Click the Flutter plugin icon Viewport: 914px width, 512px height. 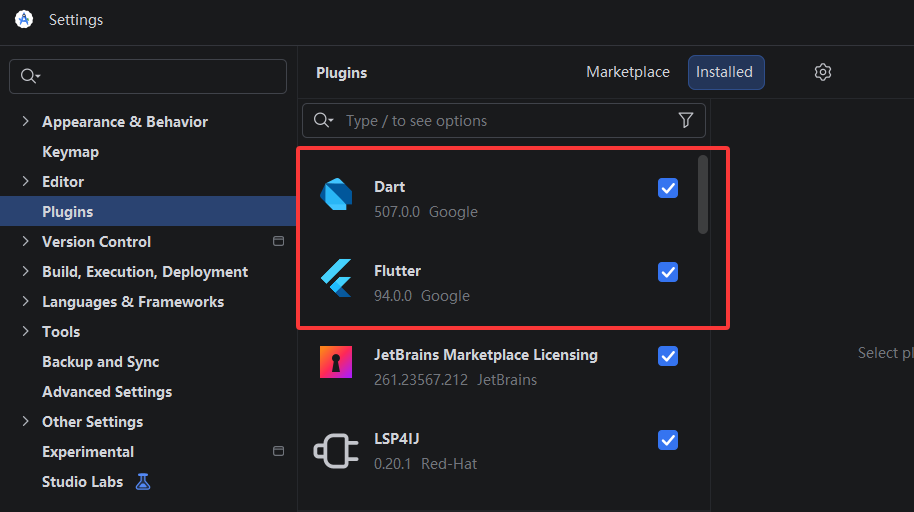pos(336,278)
